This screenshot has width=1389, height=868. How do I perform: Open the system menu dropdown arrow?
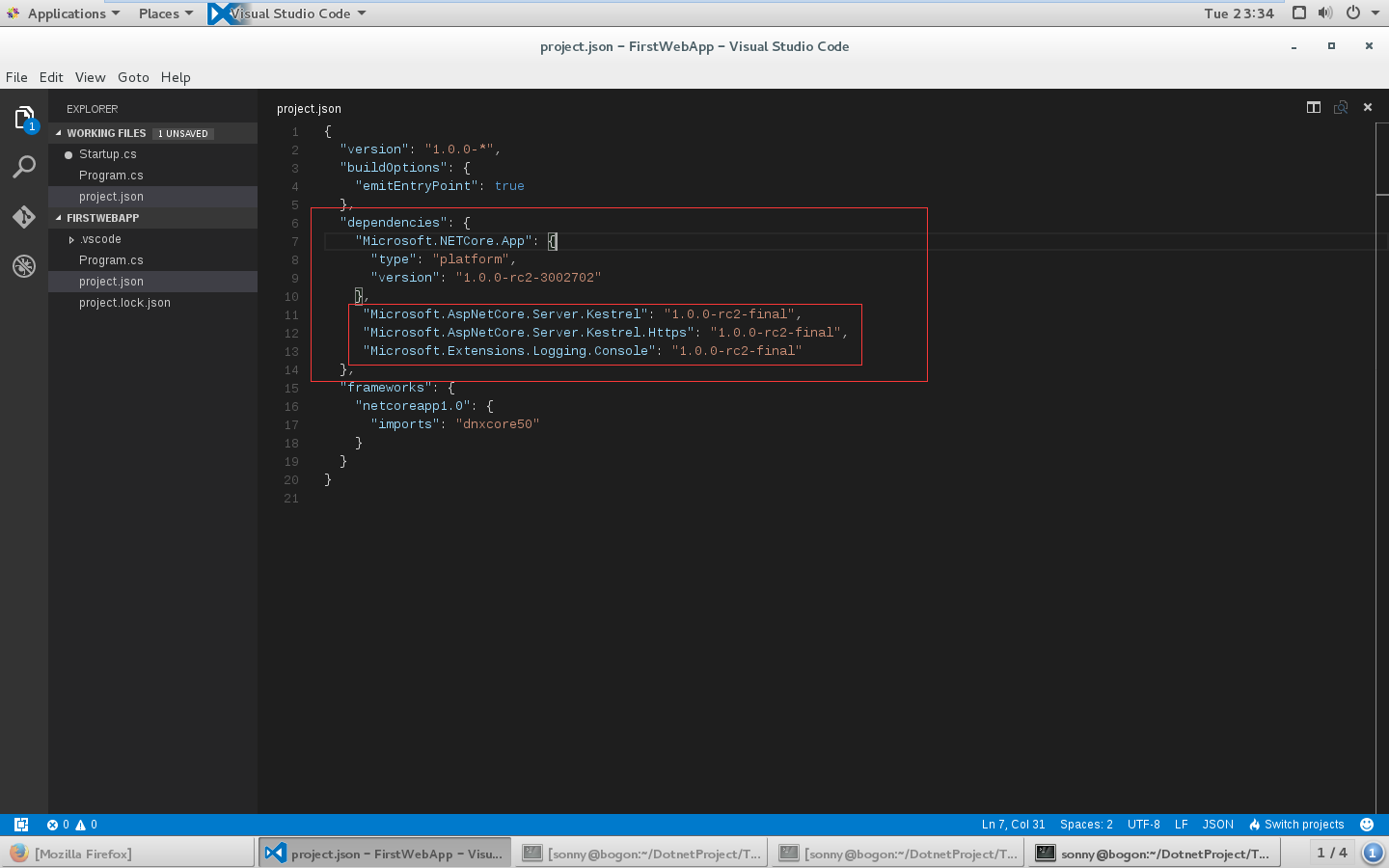coord(1376,13)
